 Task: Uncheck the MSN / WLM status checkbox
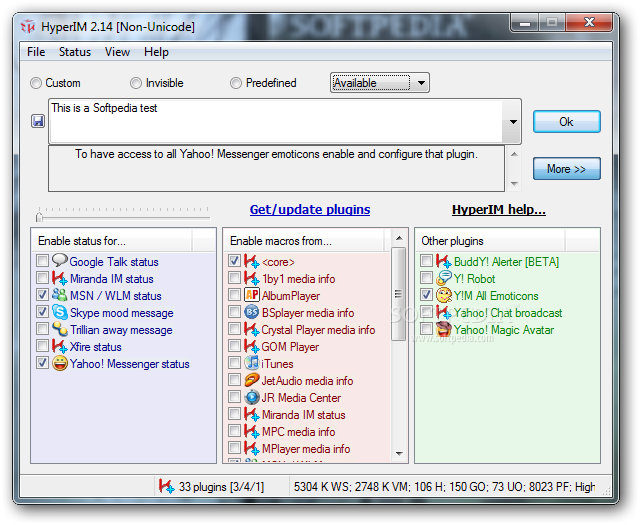click(x=42, y=296)
